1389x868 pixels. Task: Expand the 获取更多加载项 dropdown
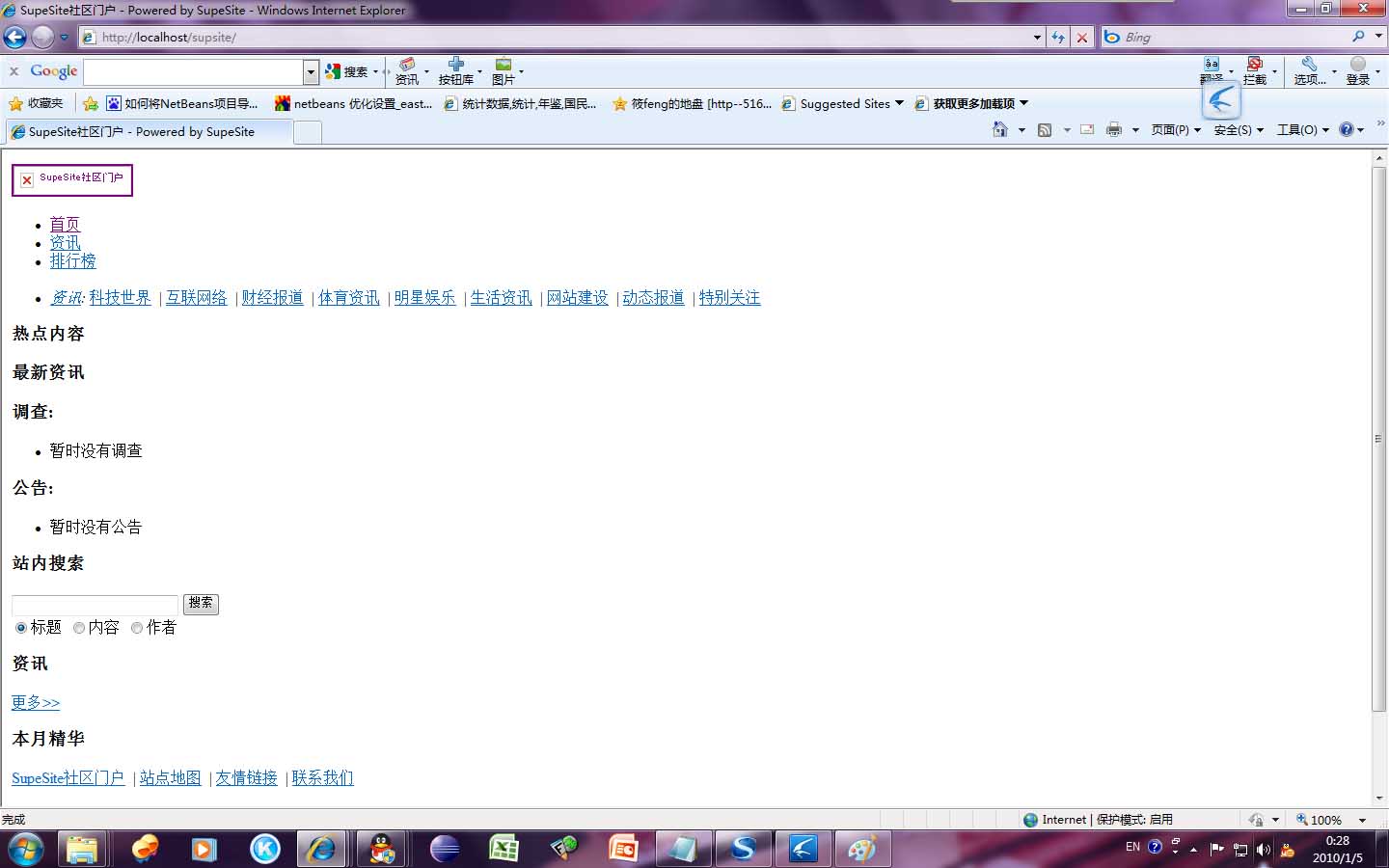click(1023, 103)
